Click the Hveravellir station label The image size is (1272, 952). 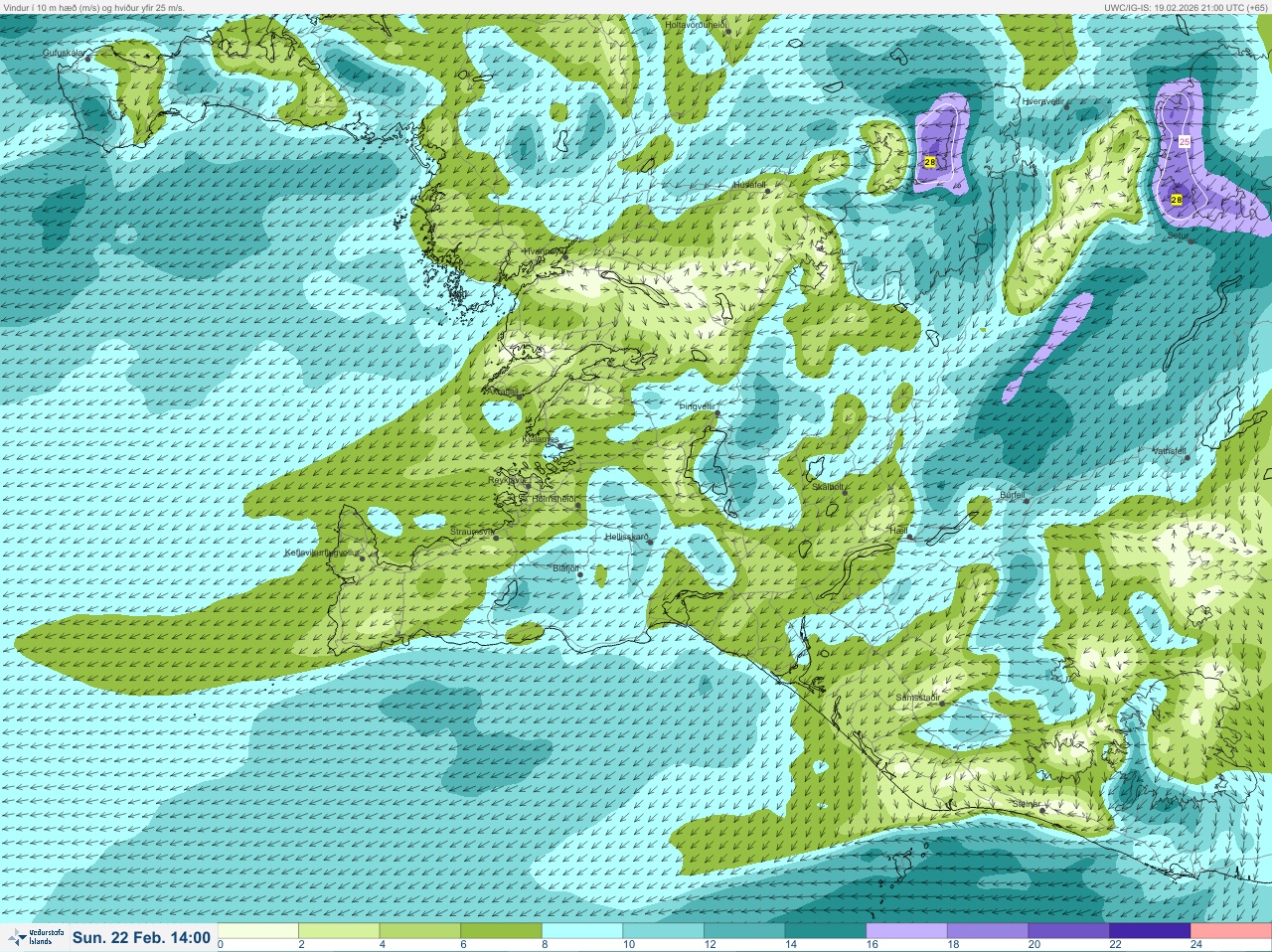pyautogui.click(x=1043, y=101)
